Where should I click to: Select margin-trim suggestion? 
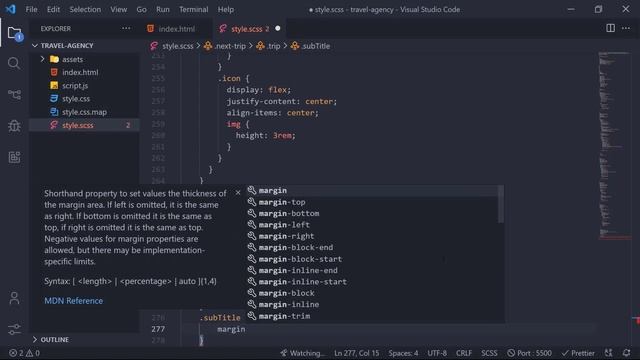371,316
